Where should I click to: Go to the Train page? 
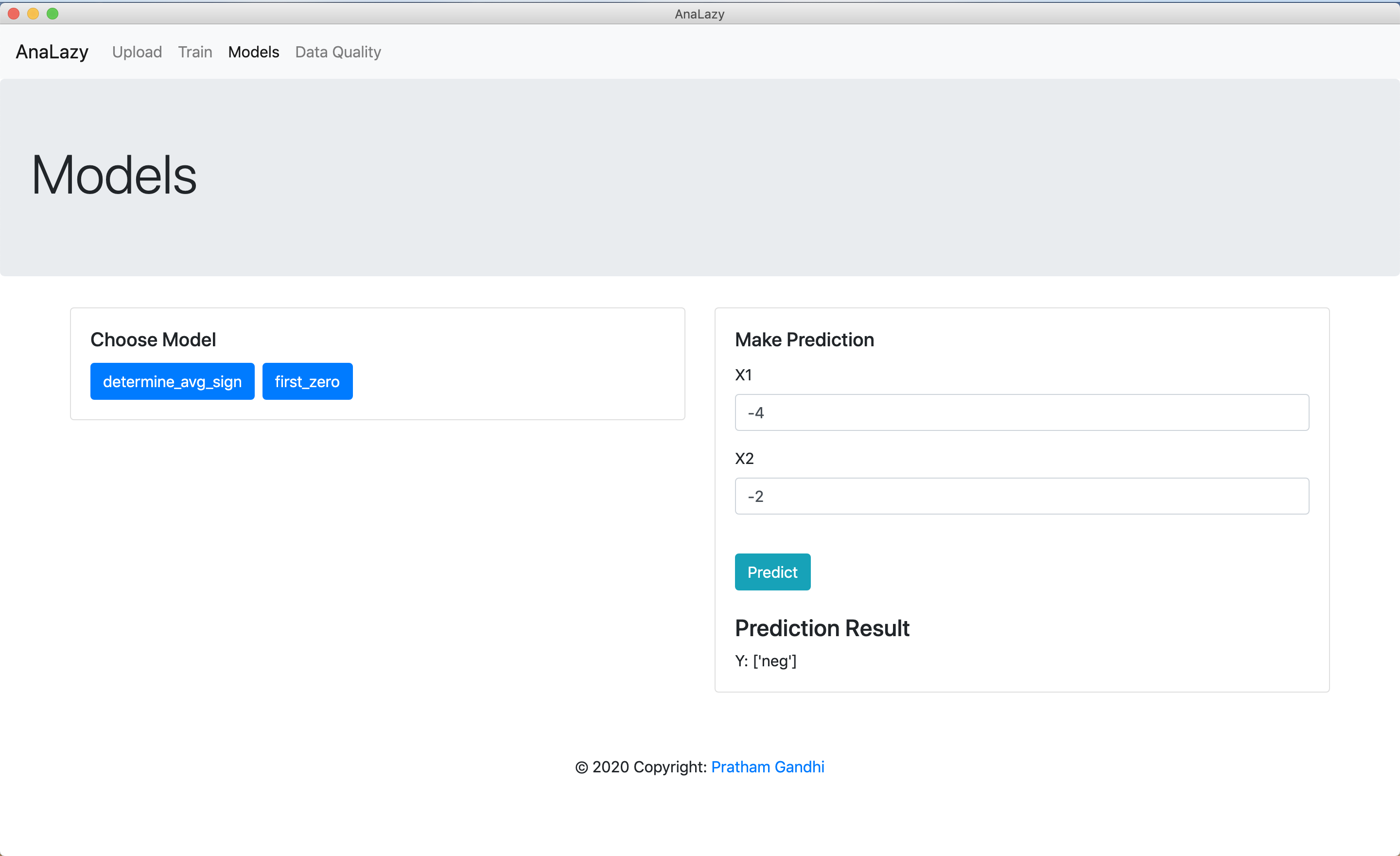coord(195,52)
